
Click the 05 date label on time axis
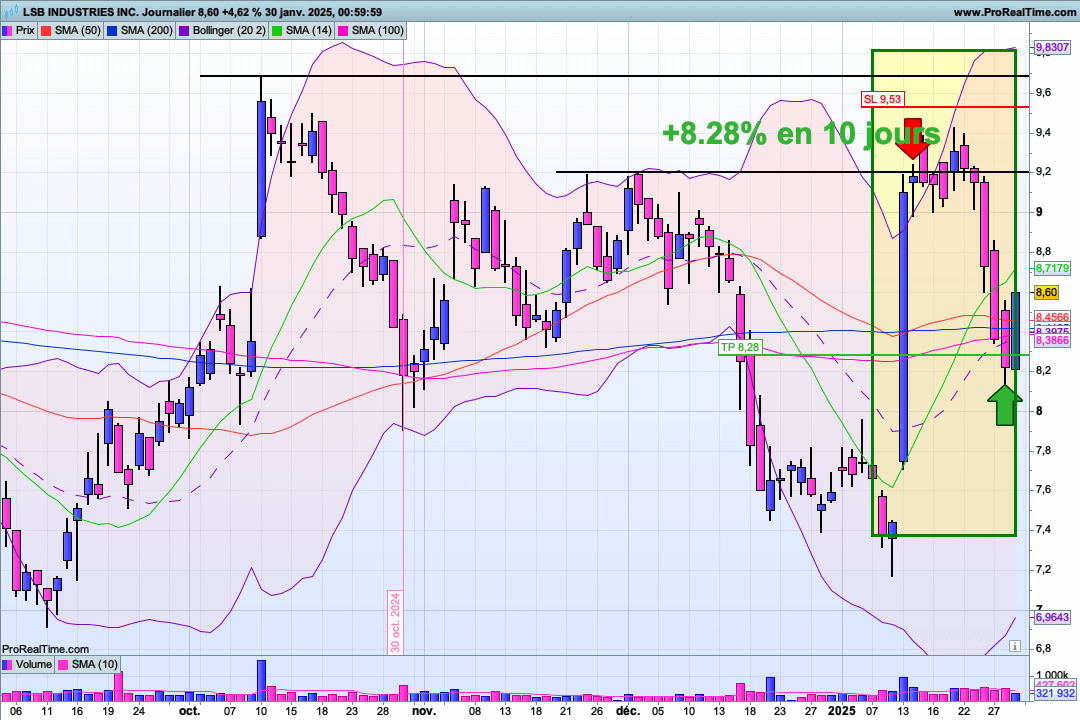point(658,711)
